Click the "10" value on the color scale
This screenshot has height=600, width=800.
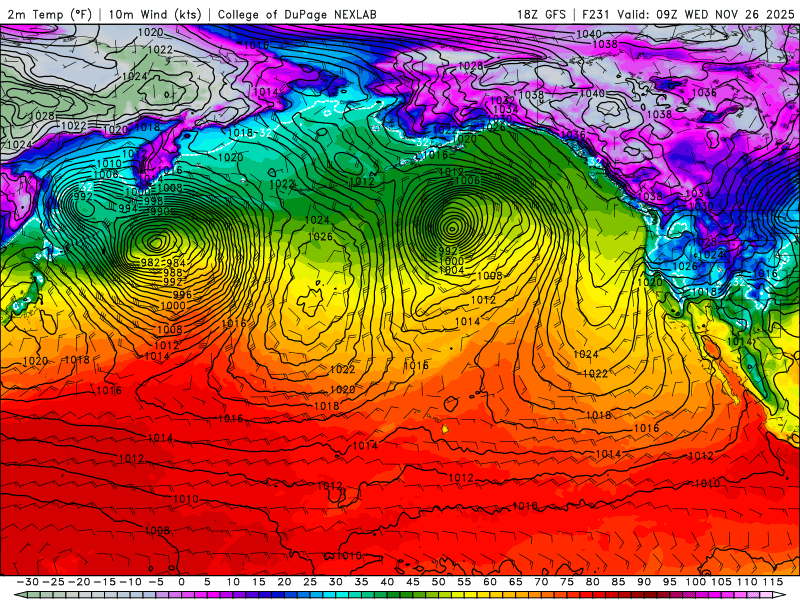(233, 582)
